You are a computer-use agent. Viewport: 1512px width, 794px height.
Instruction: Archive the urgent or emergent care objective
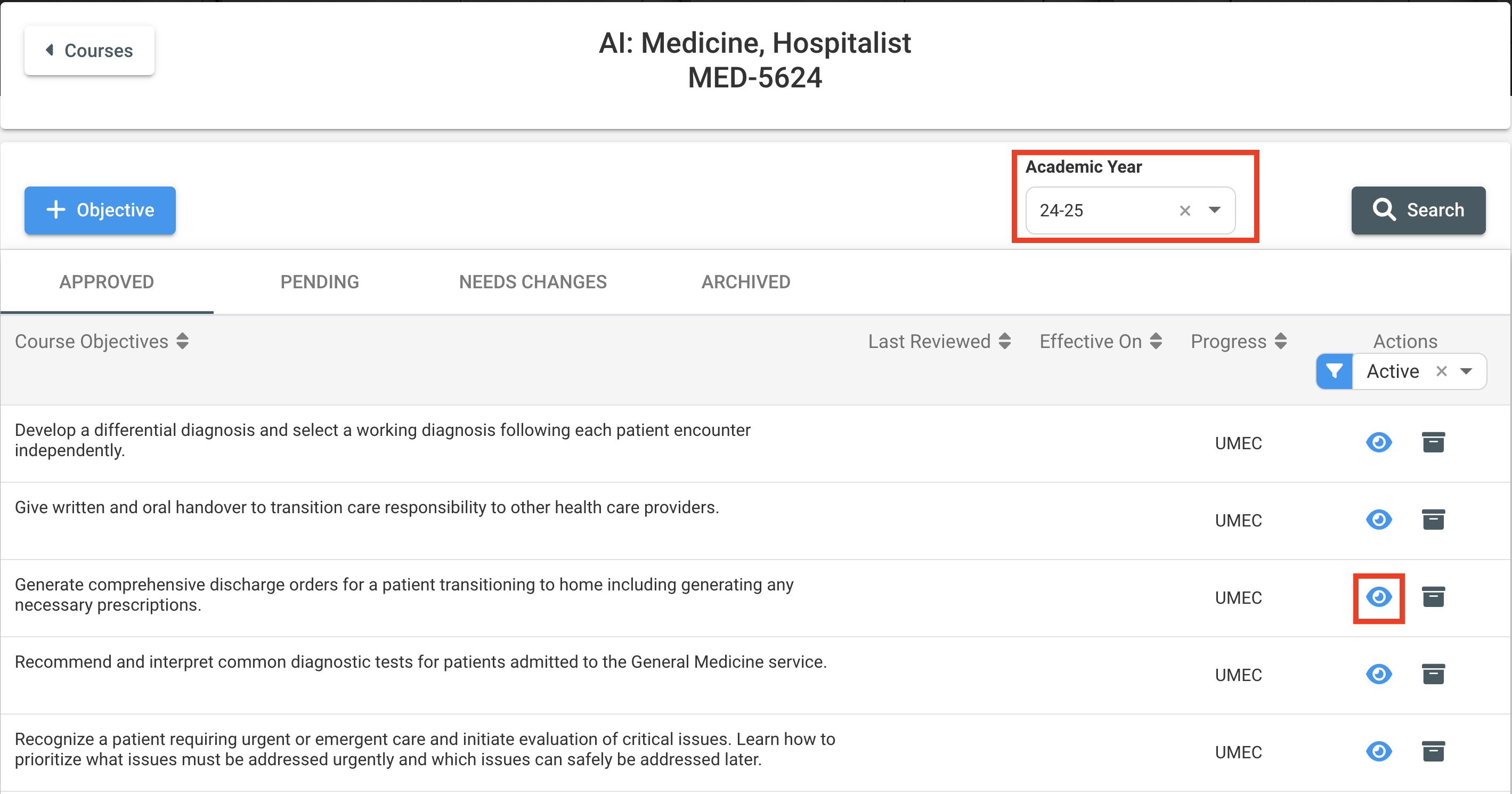pyautogui.click(x=1433, y=752)
